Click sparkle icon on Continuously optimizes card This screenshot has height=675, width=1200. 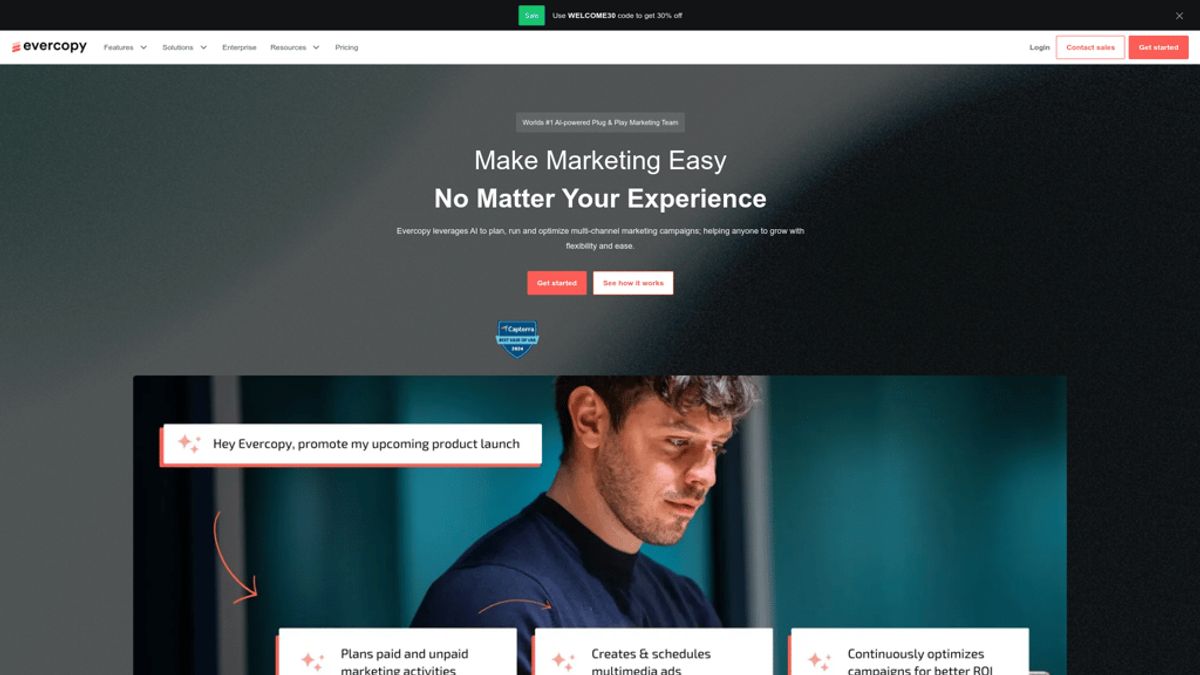(x=820, y=661)
